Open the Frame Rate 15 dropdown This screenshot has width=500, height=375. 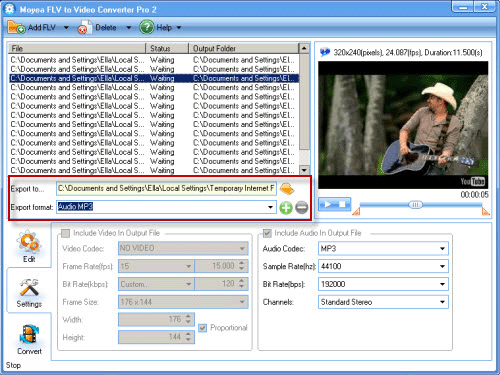189,266
